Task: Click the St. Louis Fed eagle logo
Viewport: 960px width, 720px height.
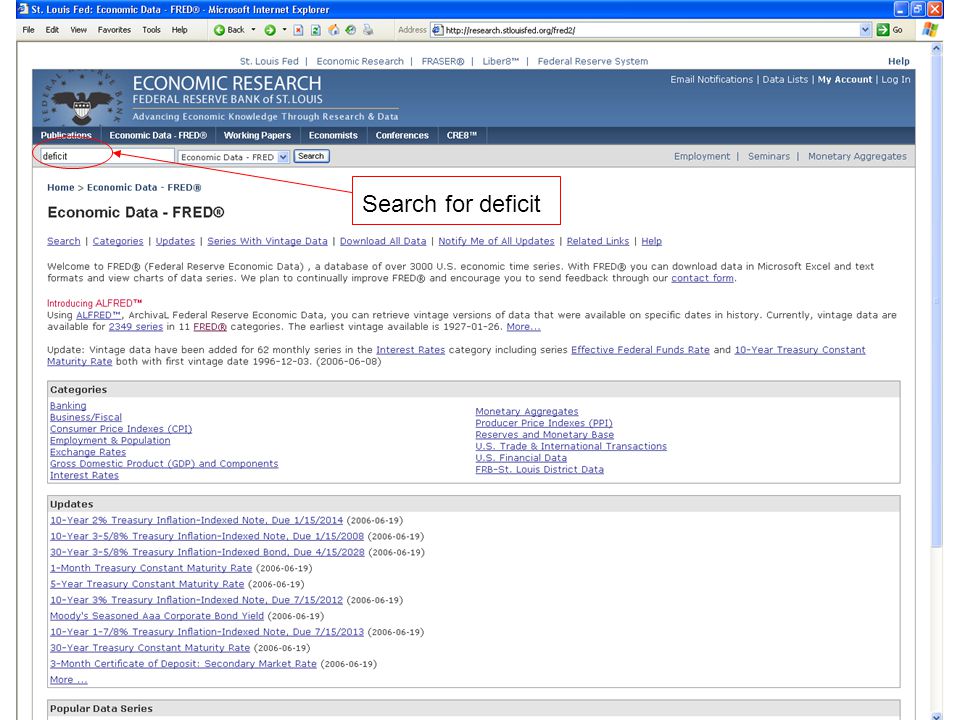Action: (81, 101)
